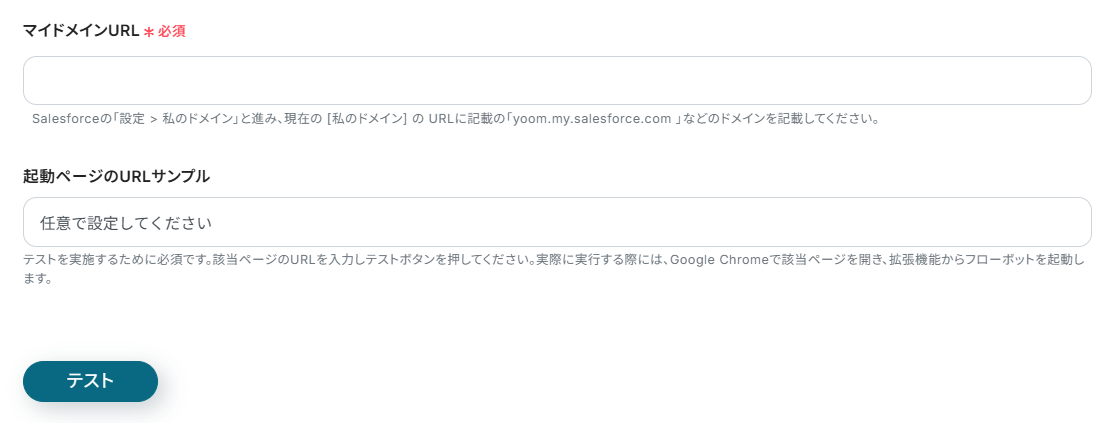Click the 必須 required marker text
1113x423 pixels.
pyautogui.click(x=172, y=32)
